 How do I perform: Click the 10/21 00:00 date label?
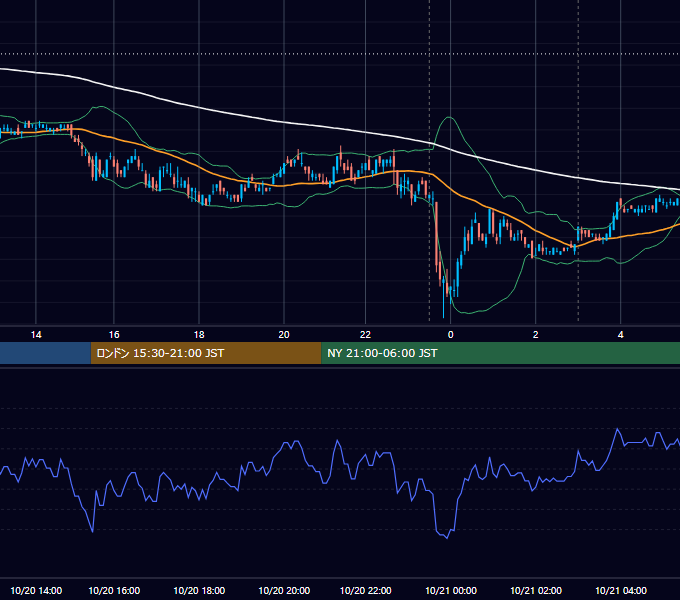pos(451,590)
